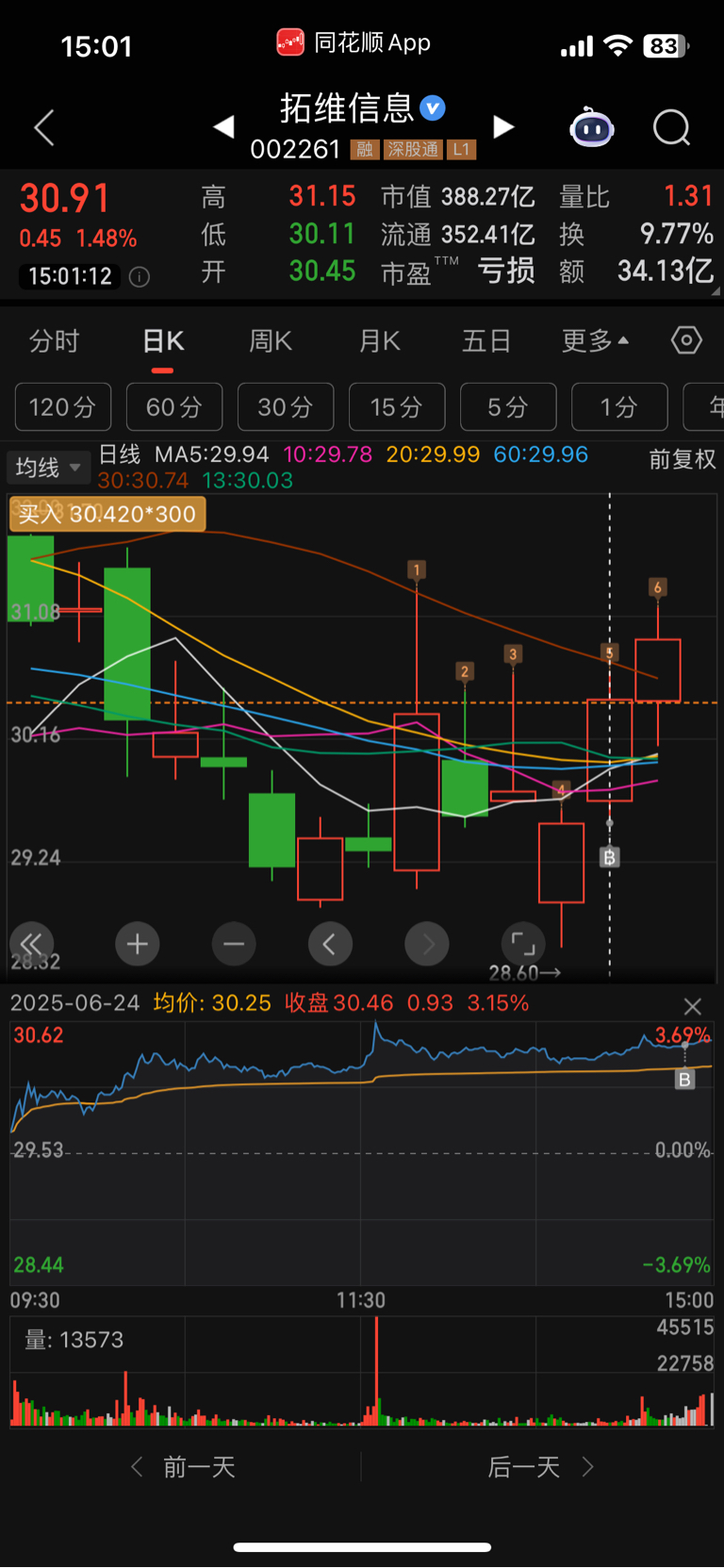Tap the 买入 30.420*300 order label

tap(107, 514)
